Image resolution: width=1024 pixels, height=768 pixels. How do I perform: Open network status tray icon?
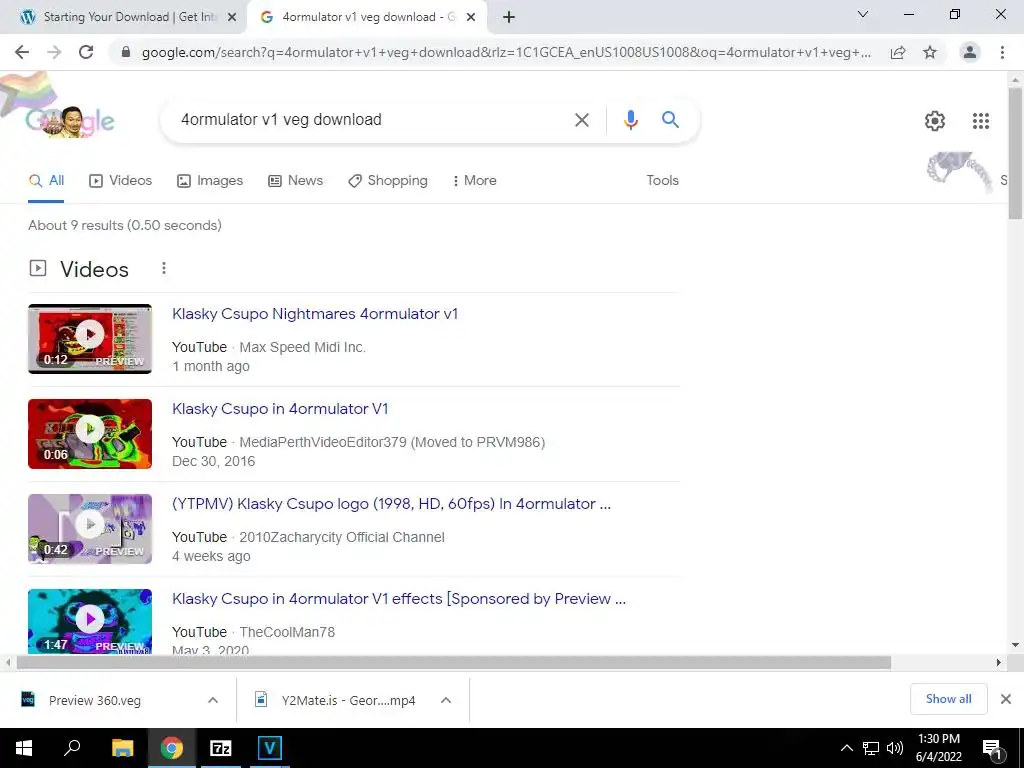click(871, 748)
